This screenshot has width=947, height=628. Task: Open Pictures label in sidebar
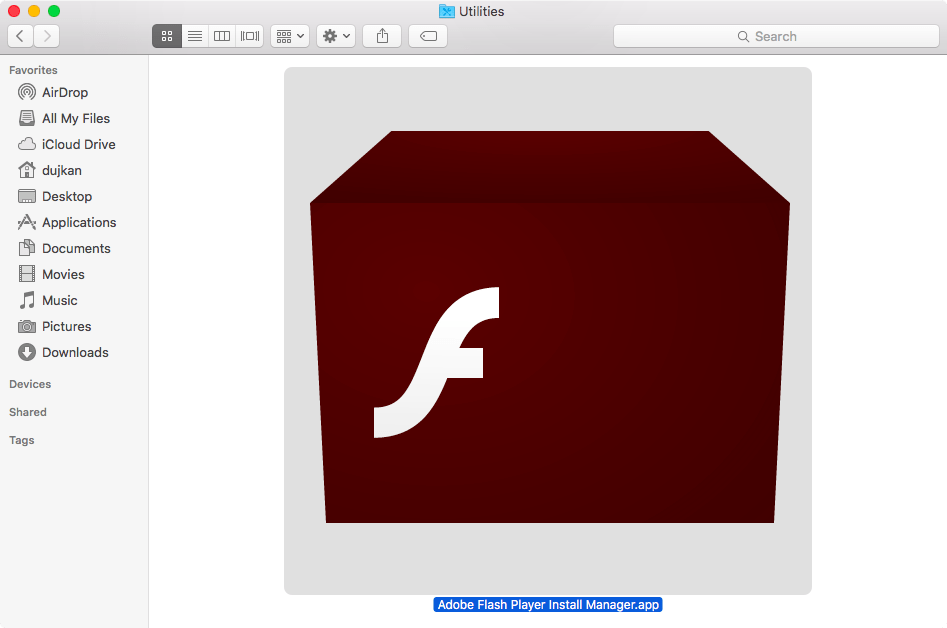coord(66,326)
